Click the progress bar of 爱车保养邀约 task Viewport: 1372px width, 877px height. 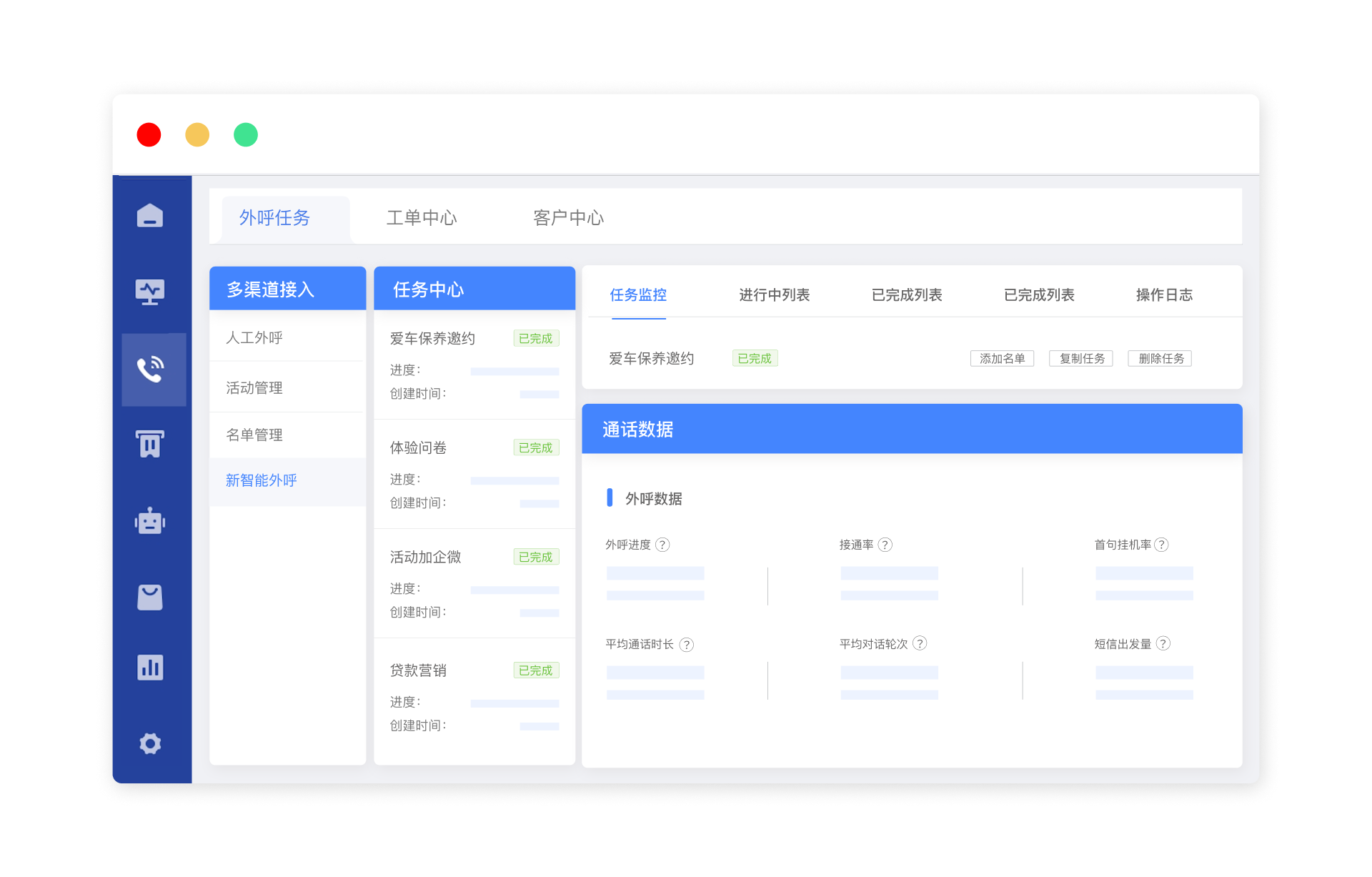[x=514, y=371]
